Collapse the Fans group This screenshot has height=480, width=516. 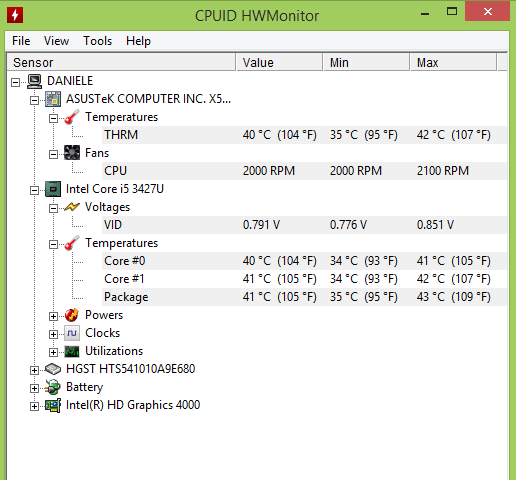[53, 154]
